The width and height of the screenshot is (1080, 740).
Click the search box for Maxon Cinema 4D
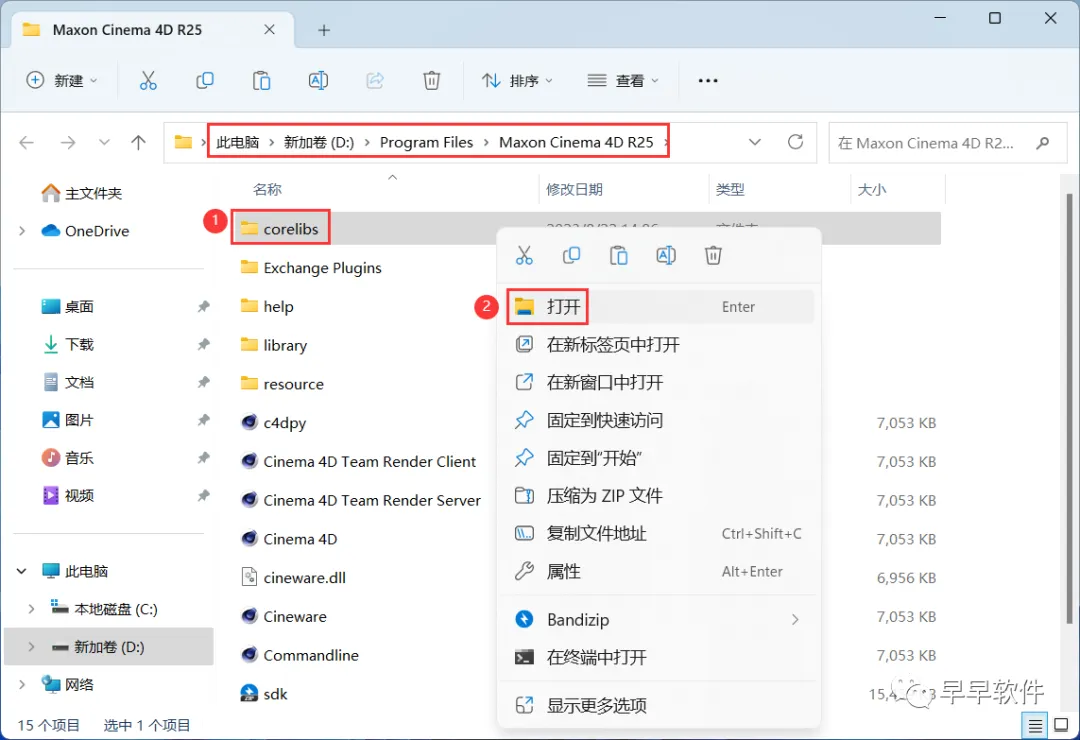tap(948, 143)
